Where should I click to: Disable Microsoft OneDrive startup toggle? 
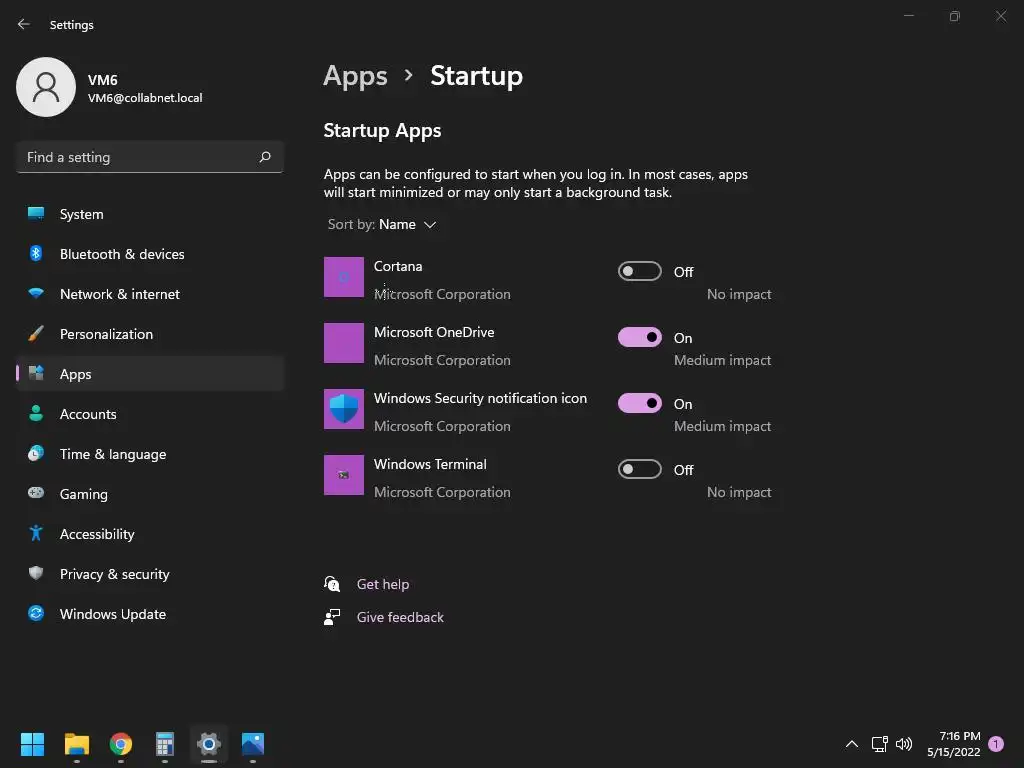(639, 337)
